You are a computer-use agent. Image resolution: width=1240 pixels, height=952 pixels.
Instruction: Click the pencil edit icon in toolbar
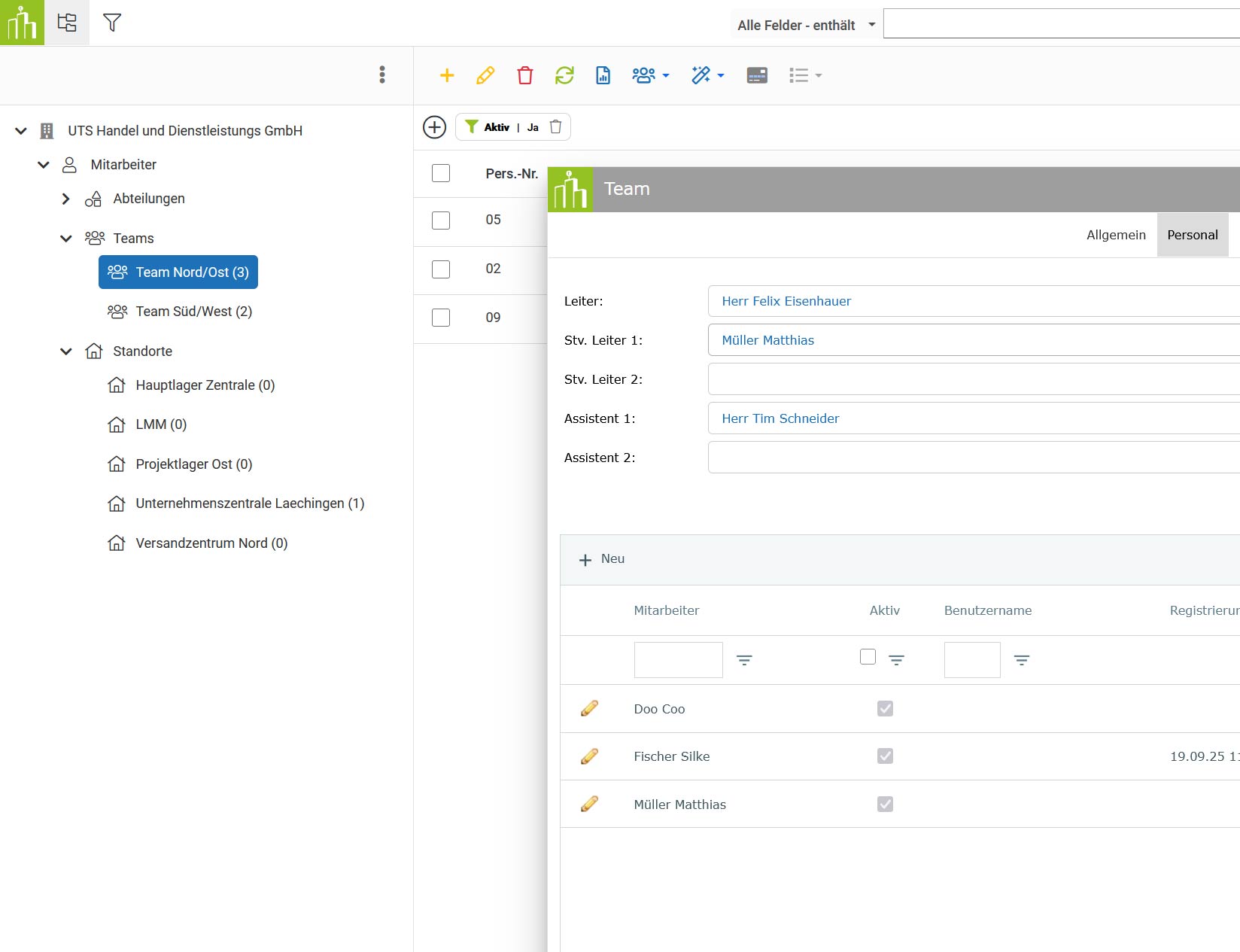pyautogui.click(x=485, y=75)
